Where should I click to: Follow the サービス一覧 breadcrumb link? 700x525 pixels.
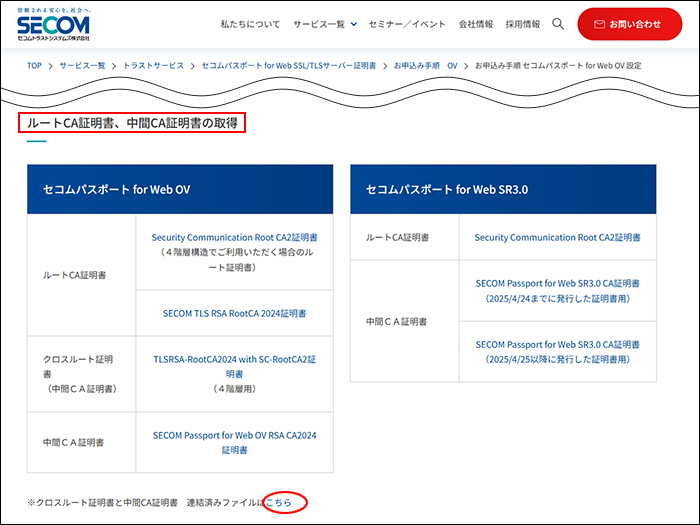click(83, 66)
